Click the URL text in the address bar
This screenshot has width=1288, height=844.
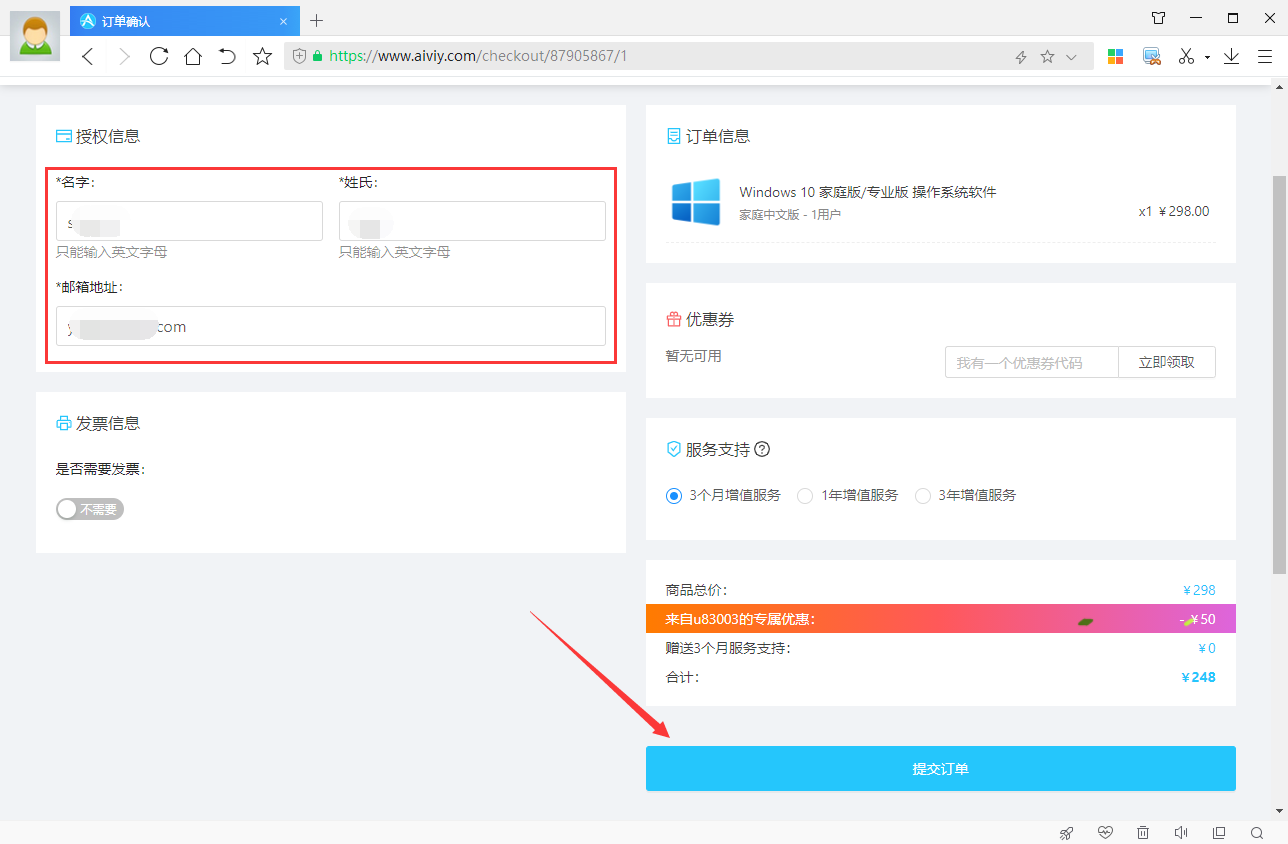478,56
